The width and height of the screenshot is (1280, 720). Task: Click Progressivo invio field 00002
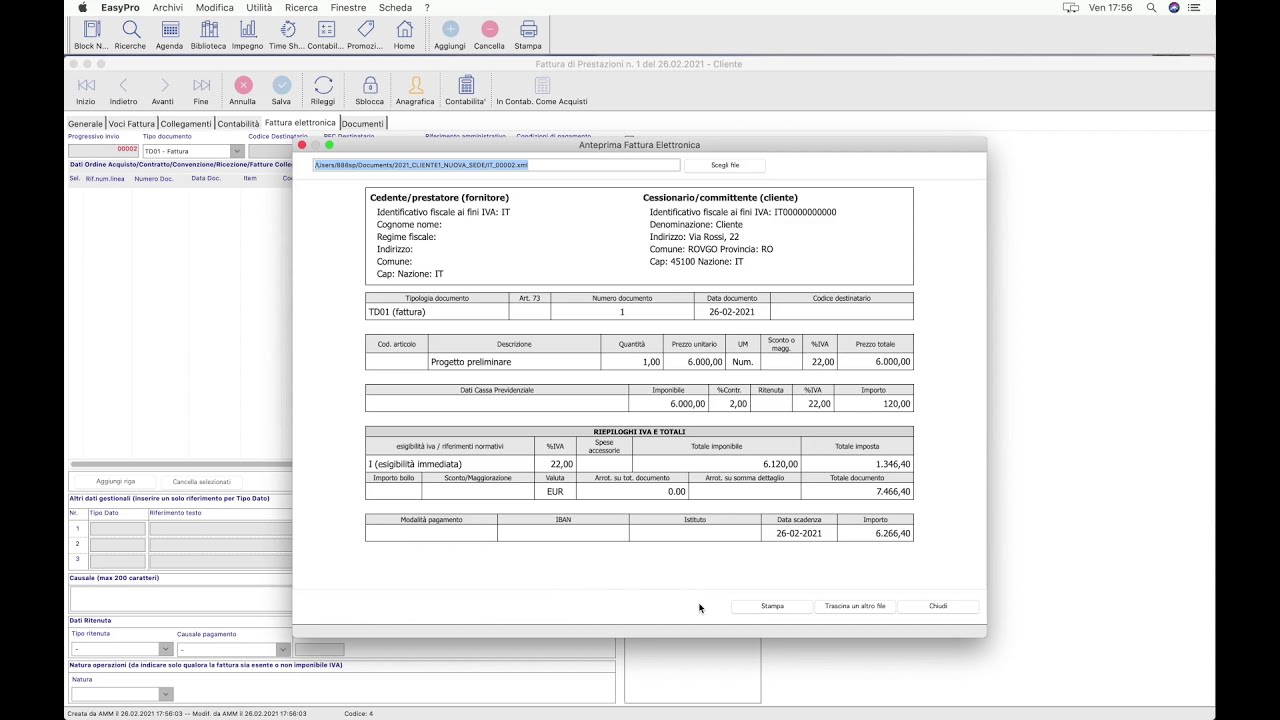(x=104, y=150)
